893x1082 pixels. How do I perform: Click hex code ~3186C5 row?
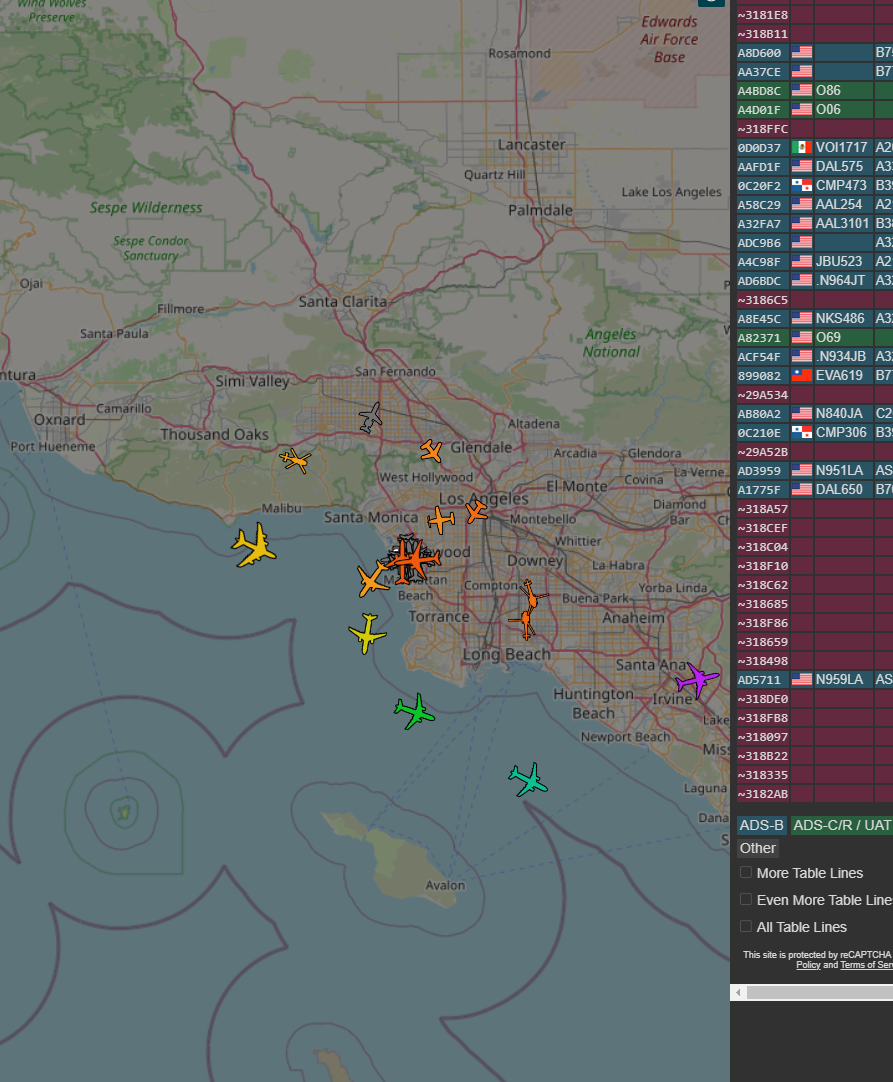(x=763, y=300)
